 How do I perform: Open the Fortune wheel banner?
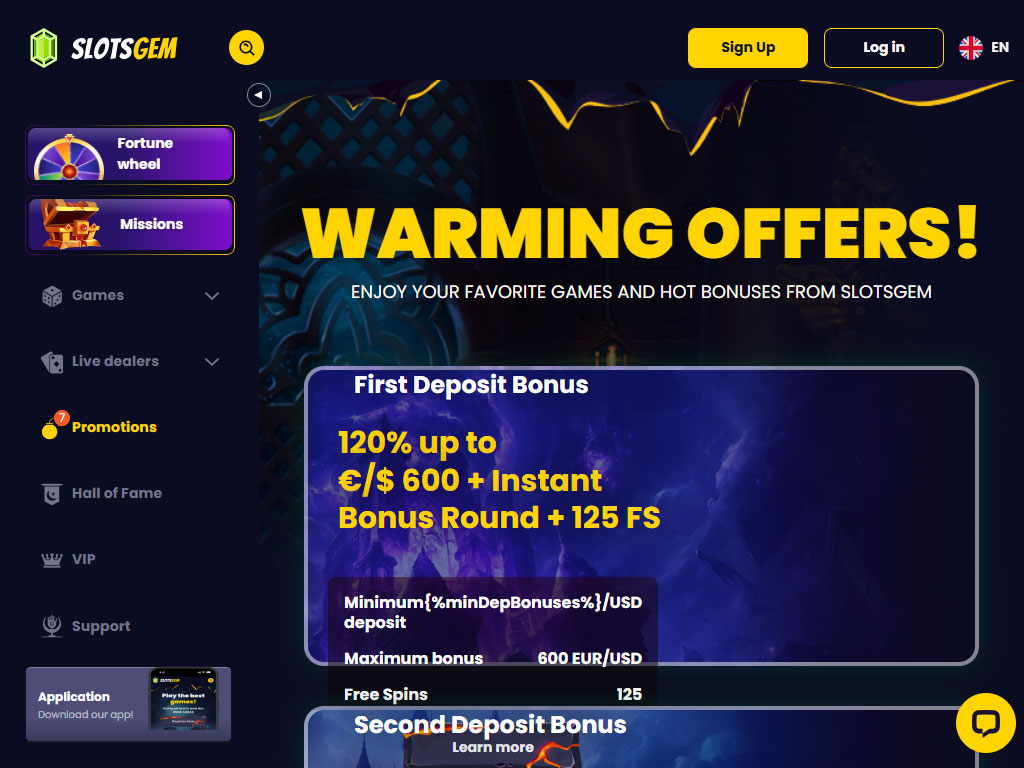pos(130,155)
